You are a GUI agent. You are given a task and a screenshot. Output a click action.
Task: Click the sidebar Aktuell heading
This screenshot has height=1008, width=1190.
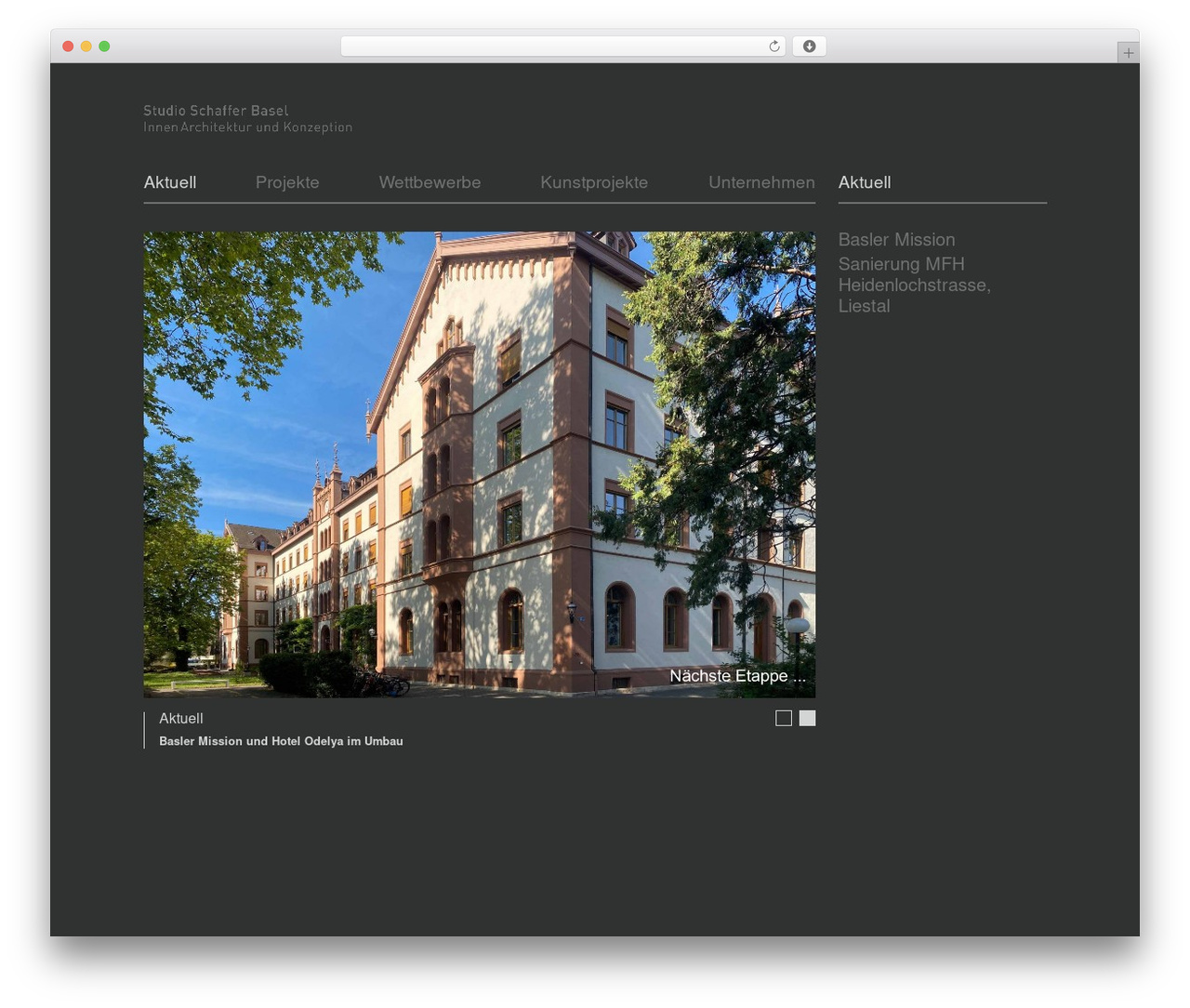865,182
